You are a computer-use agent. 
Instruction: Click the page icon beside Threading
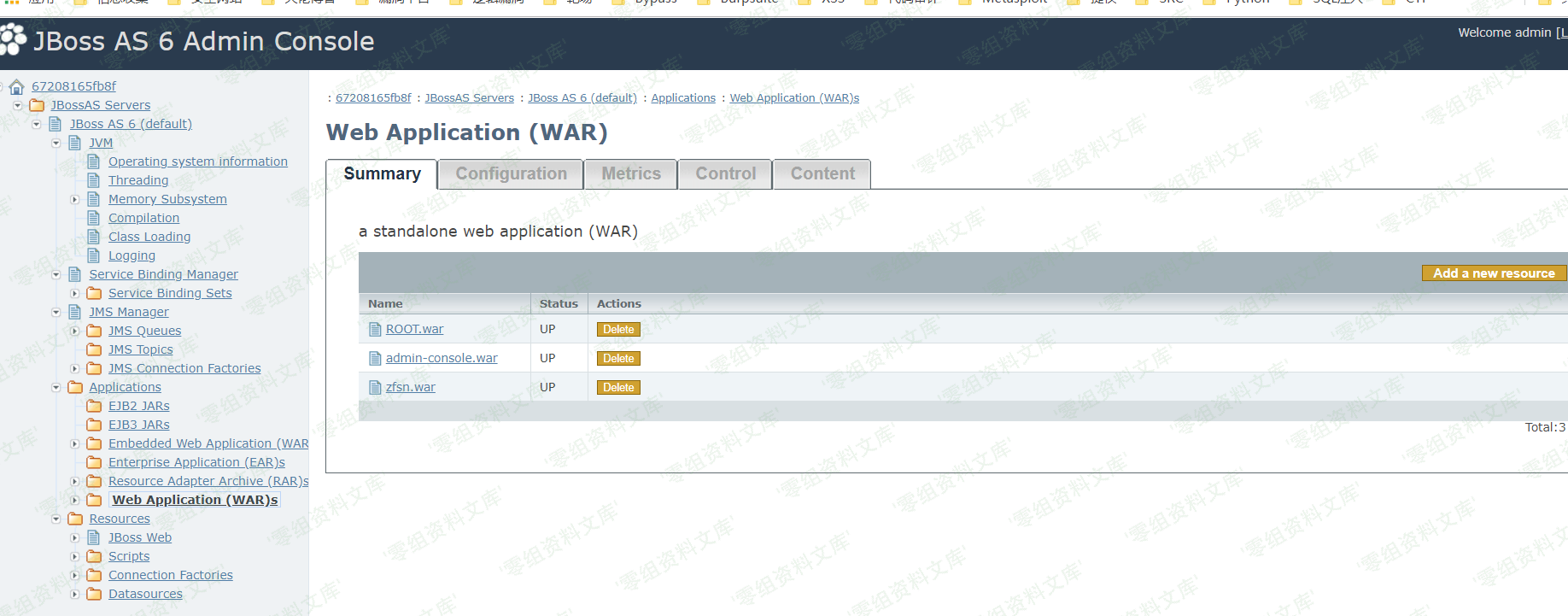(94, 180)
